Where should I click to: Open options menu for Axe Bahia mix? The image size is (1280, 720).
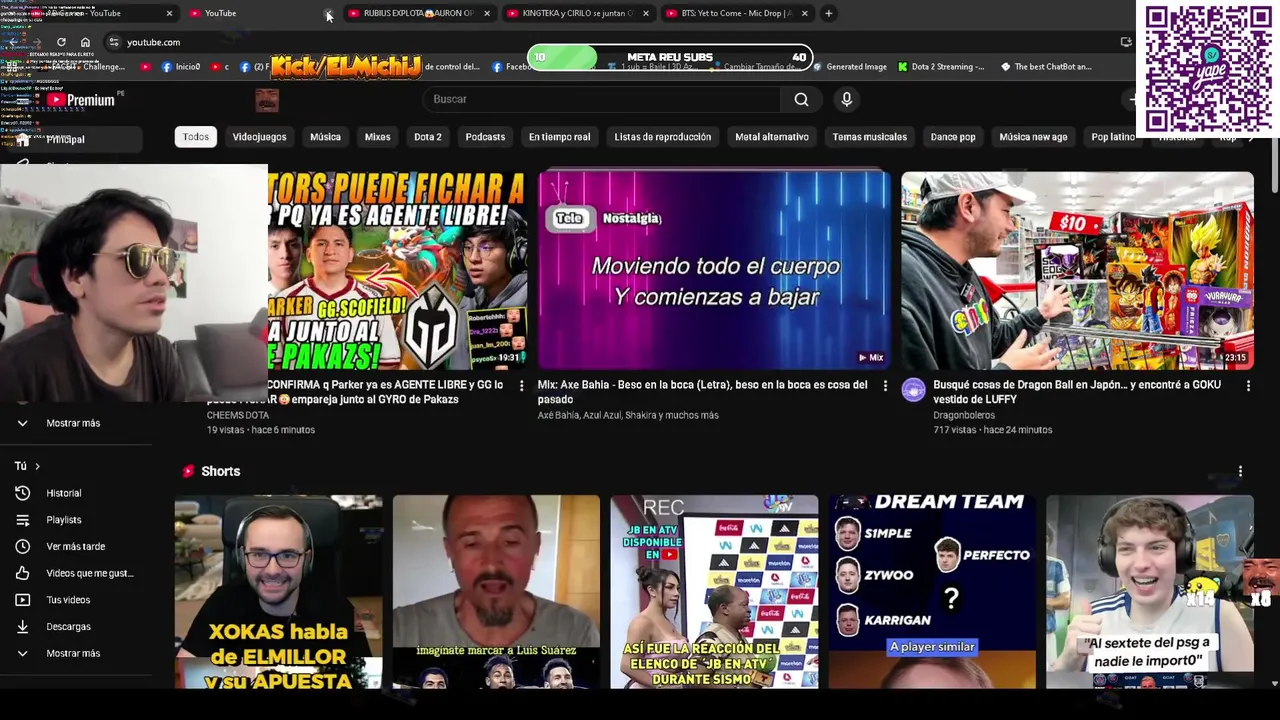point(885,385)
